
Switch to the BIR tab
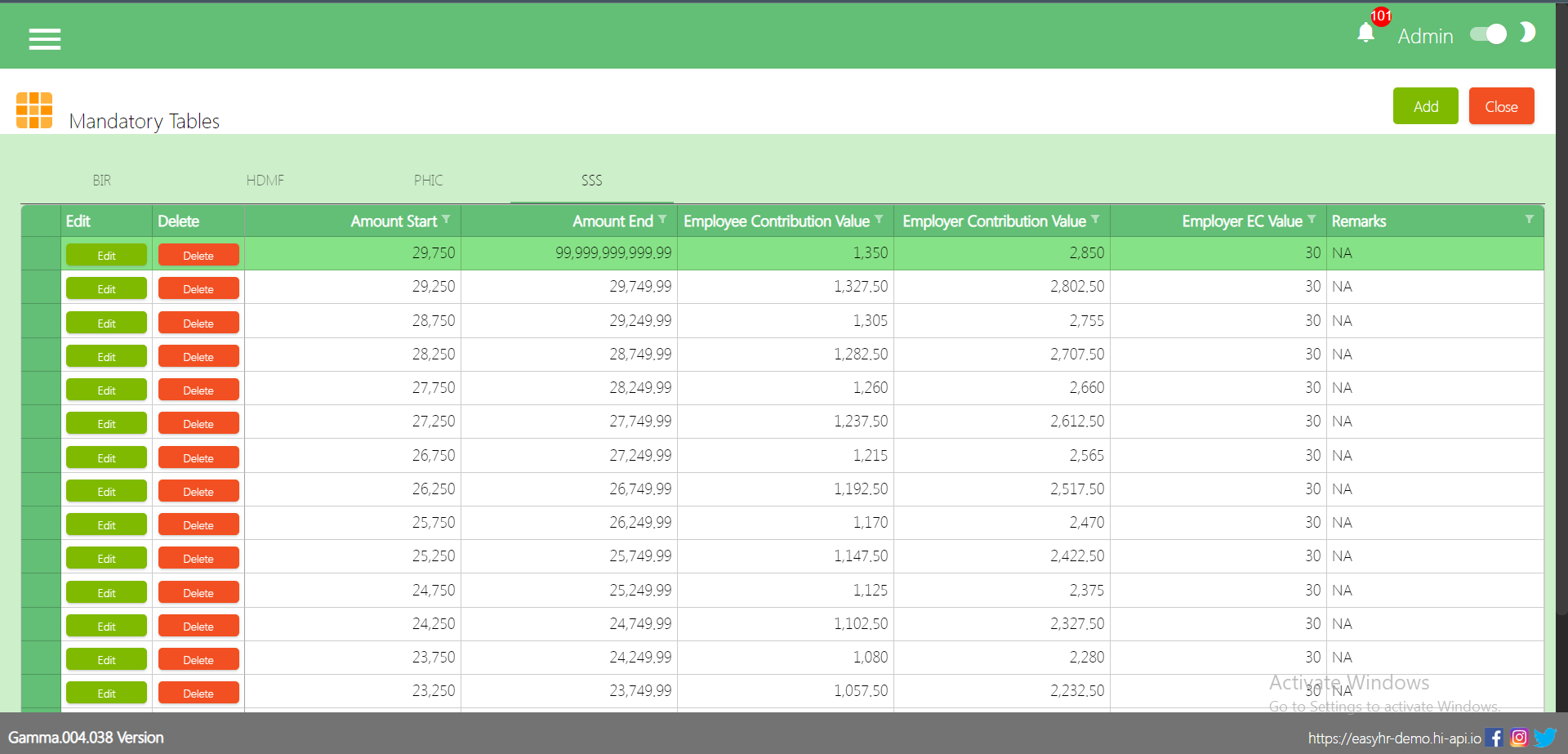click(x=102, y=181)
